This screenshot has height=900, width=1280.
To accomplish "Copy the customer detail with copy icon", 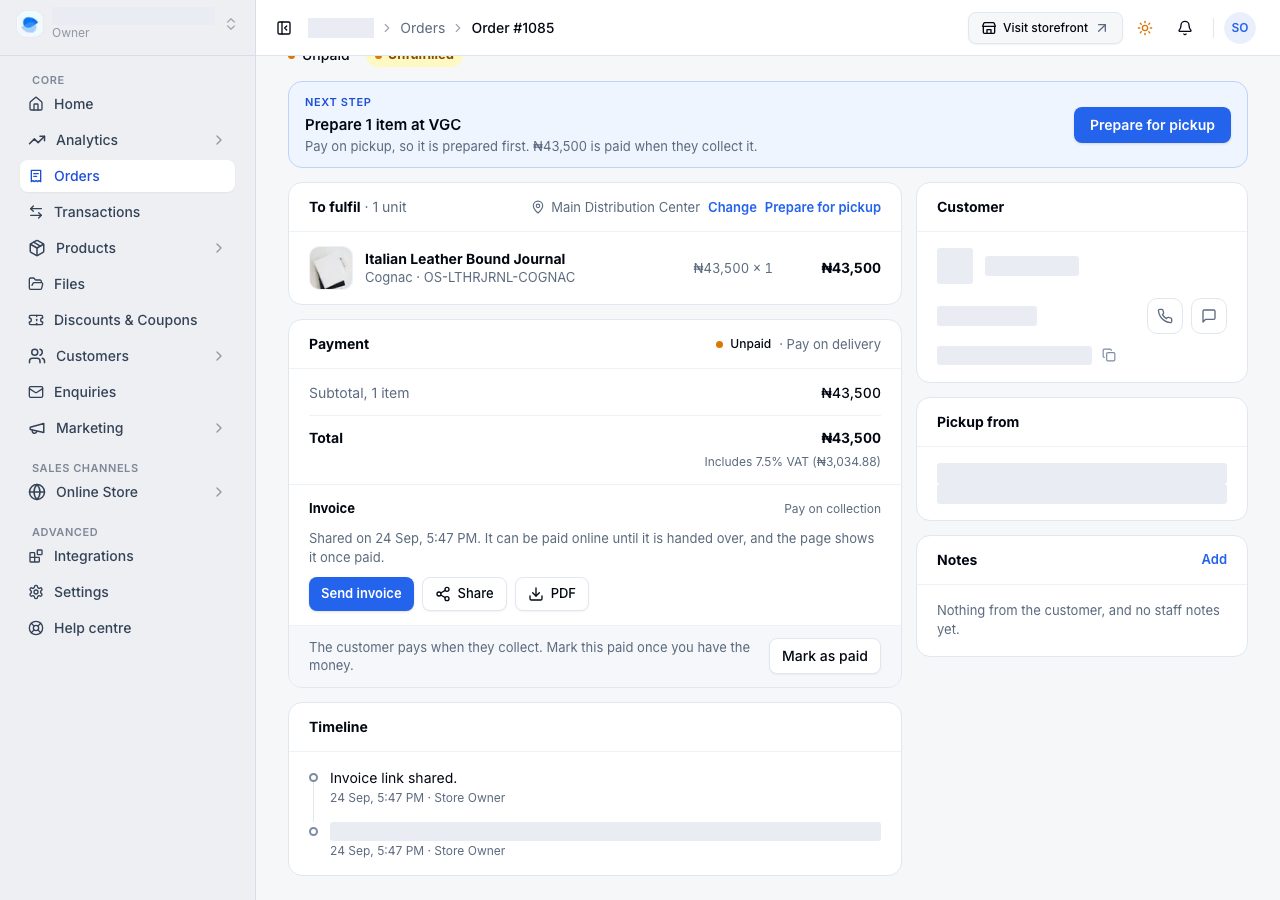I will click(x=1109, y=355).
